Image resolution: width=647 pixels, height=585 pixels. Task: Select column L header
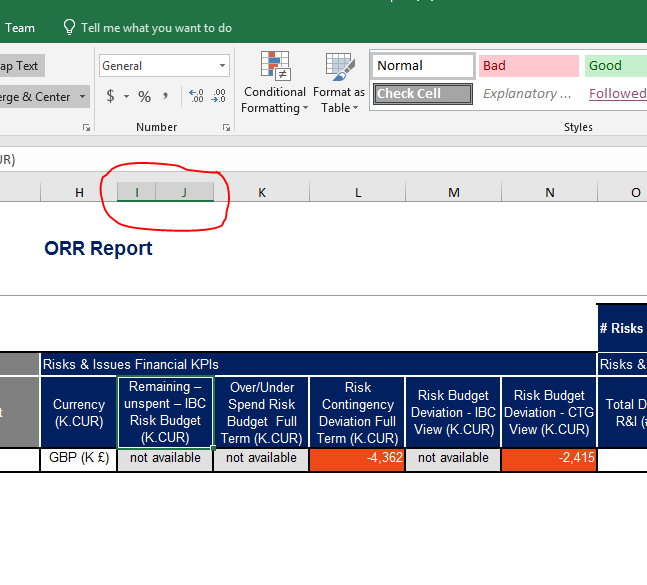point(358,192)
